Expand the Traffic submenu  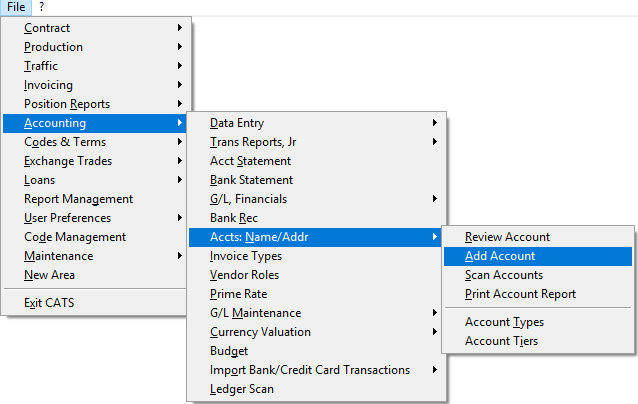click(95, 66)
